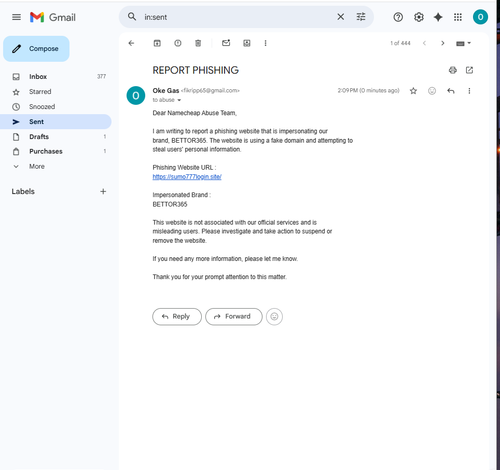
Task: Click the '2:09 PM' timestamp
Action: 368,91
